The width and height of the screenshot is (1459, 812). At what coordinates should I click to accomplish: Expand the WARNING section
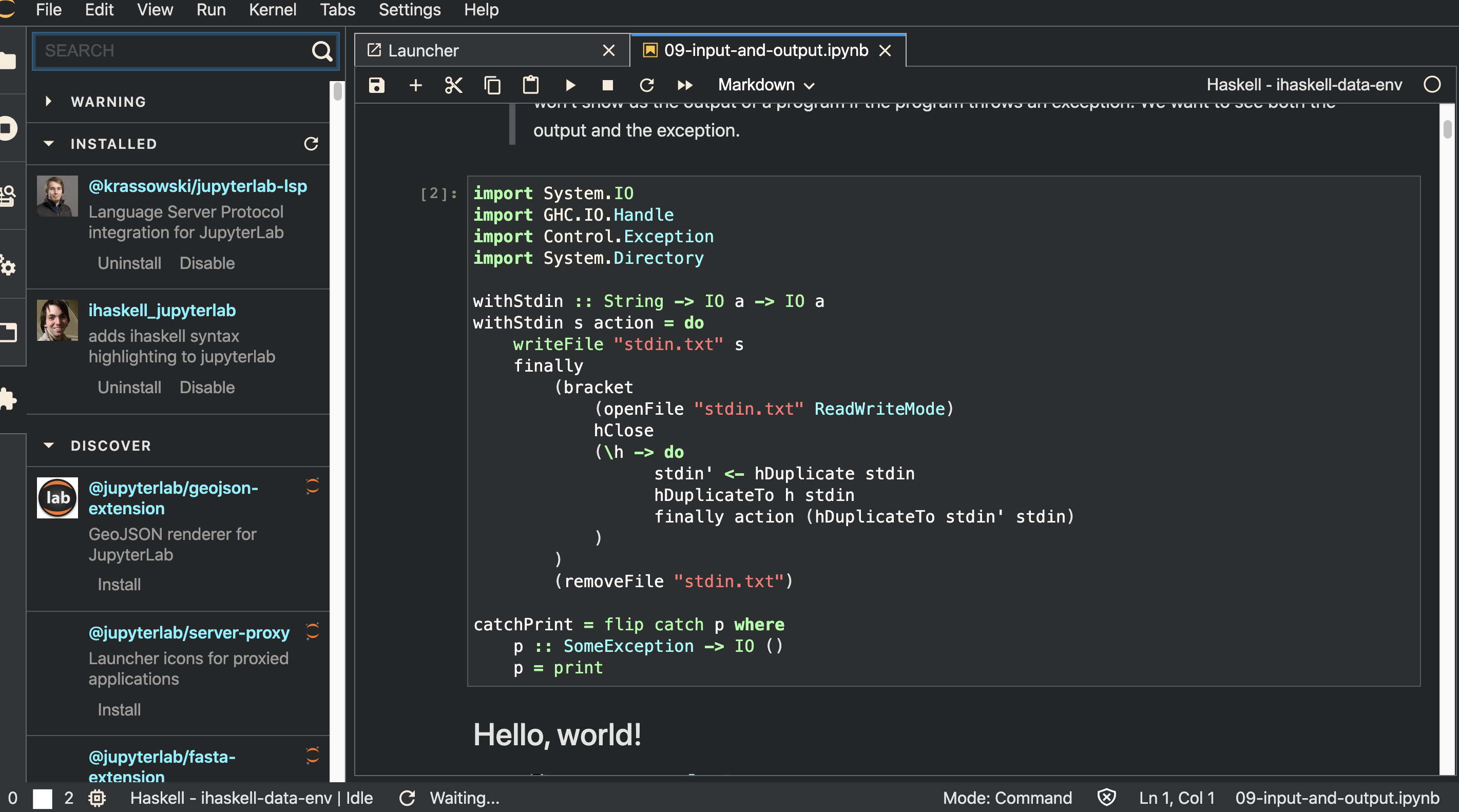[48, 101]
